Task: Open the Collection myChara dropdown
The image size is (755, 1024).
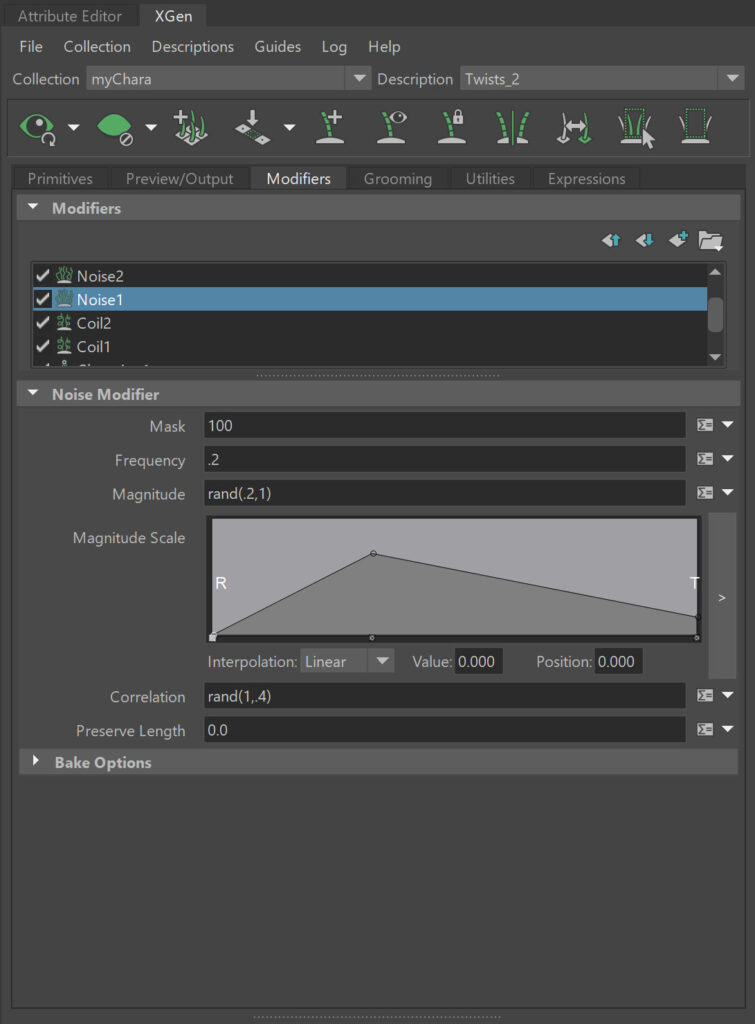Action: click(x=228, y=79)
